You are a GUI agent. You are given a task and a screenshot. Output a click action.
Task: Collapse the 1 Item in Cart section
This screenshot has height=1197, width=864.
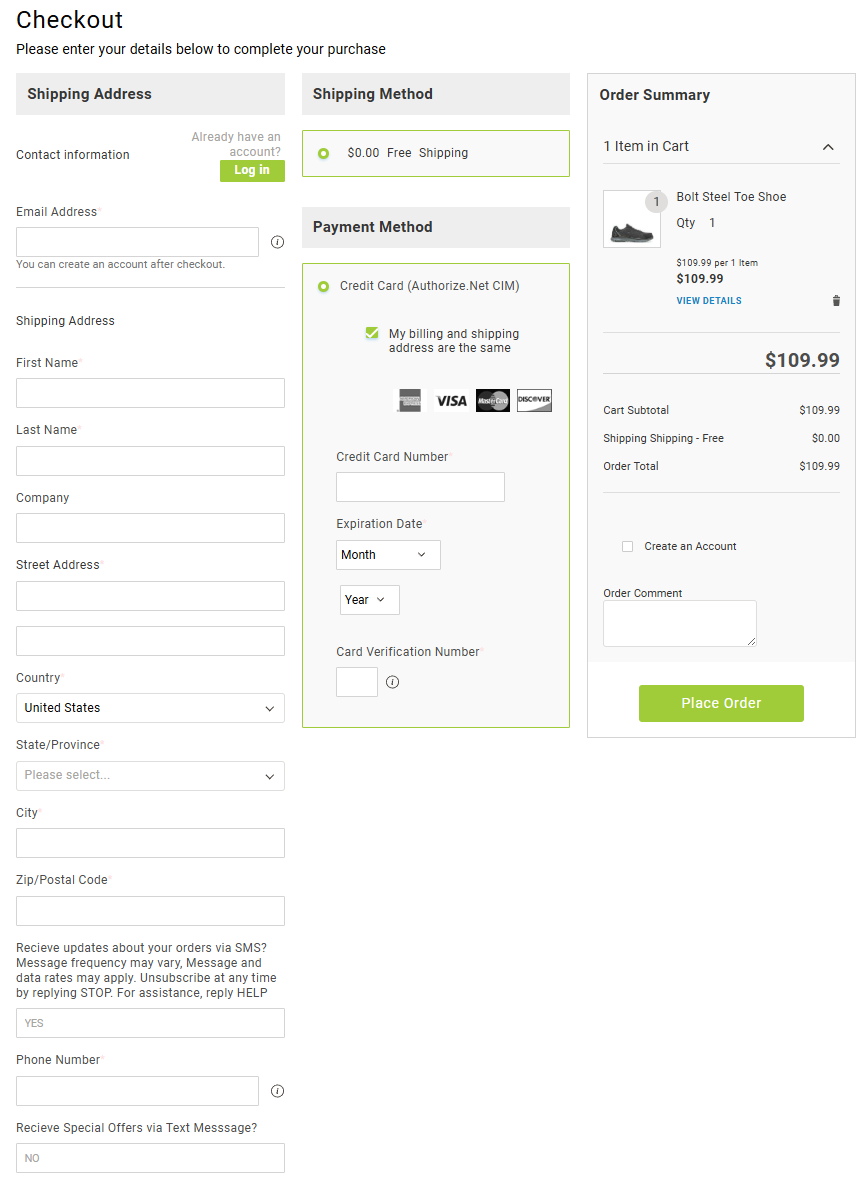(x=827, y=147)
